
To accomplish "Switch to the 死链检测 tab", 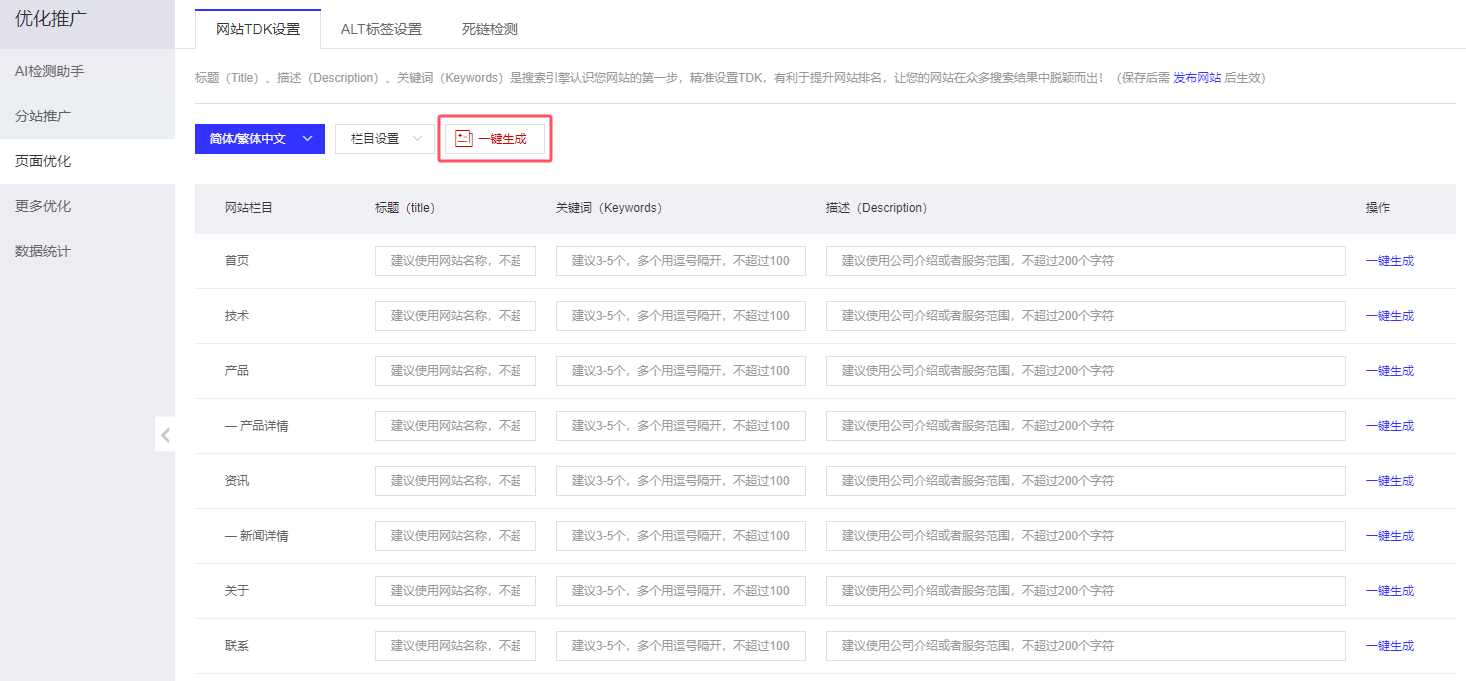I will coord(488,29).
